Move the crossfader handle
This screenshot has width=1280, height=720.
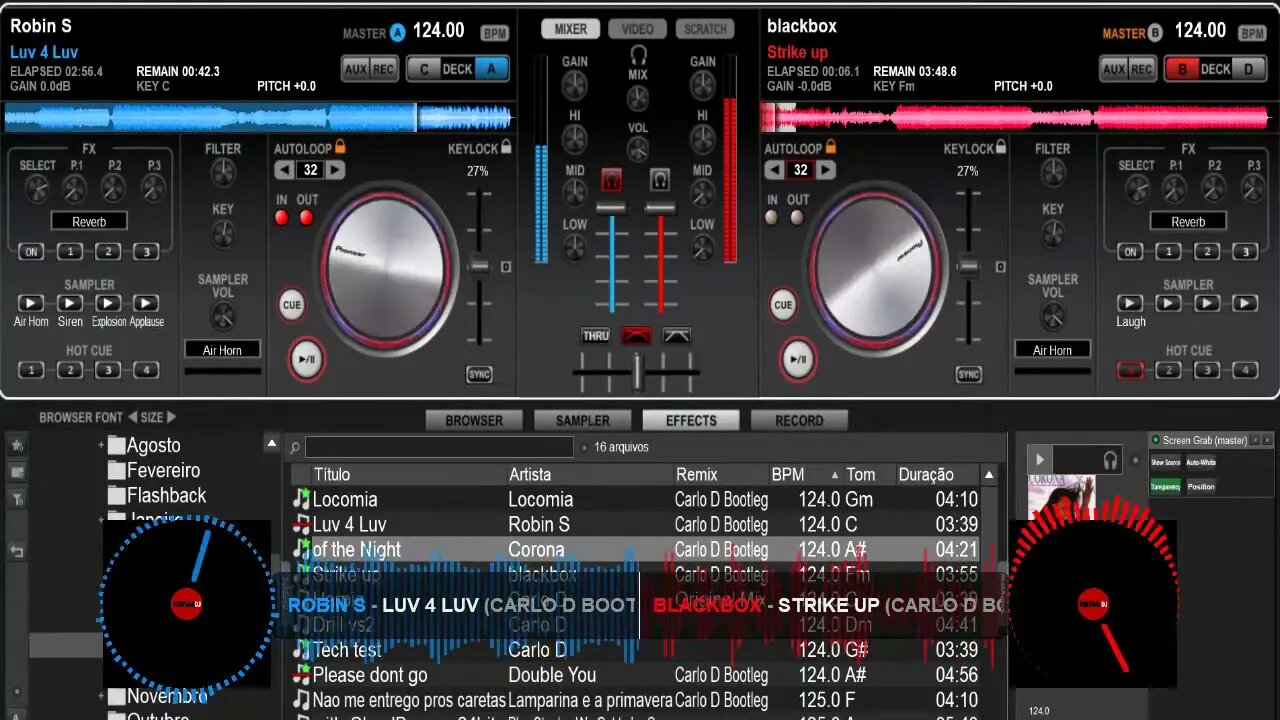637,372
